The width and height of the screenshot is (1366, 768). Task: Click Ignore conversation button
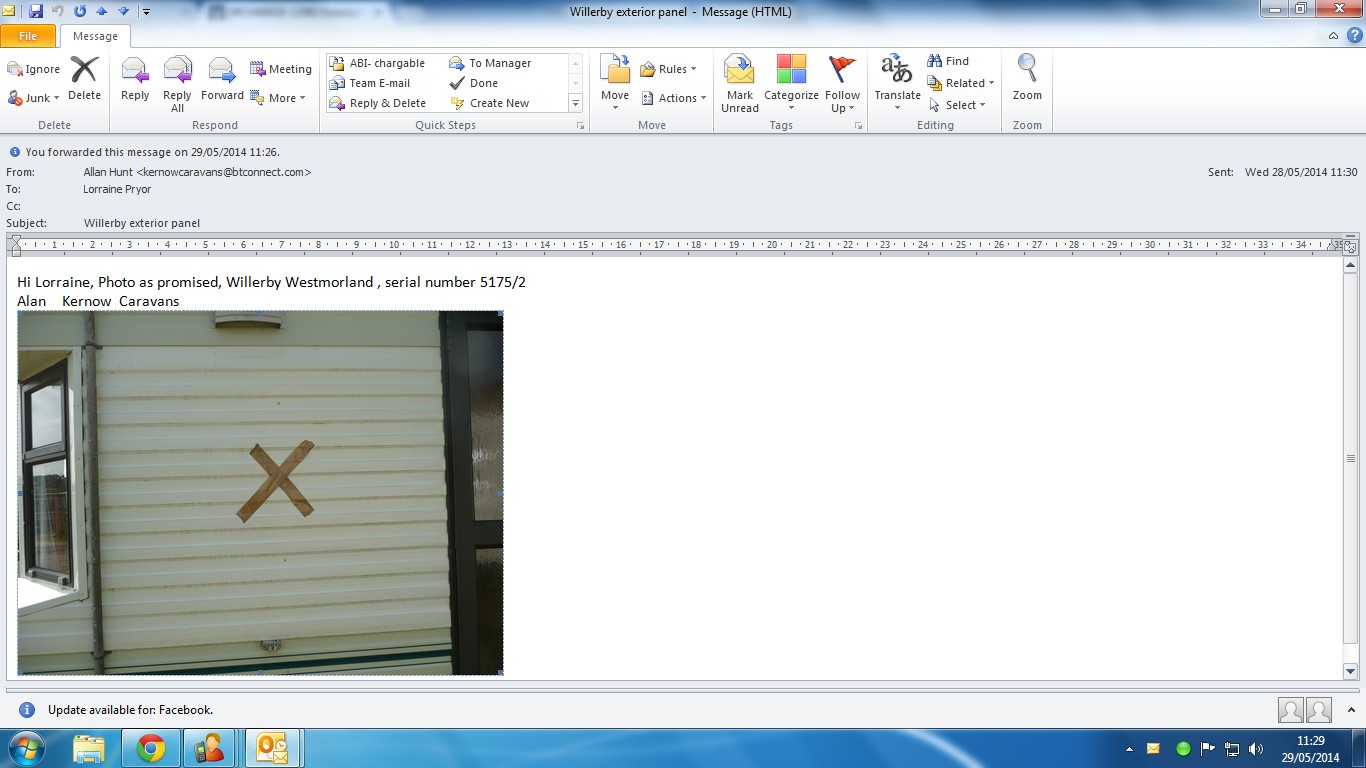pyautogui.click(x=34, y=69)
